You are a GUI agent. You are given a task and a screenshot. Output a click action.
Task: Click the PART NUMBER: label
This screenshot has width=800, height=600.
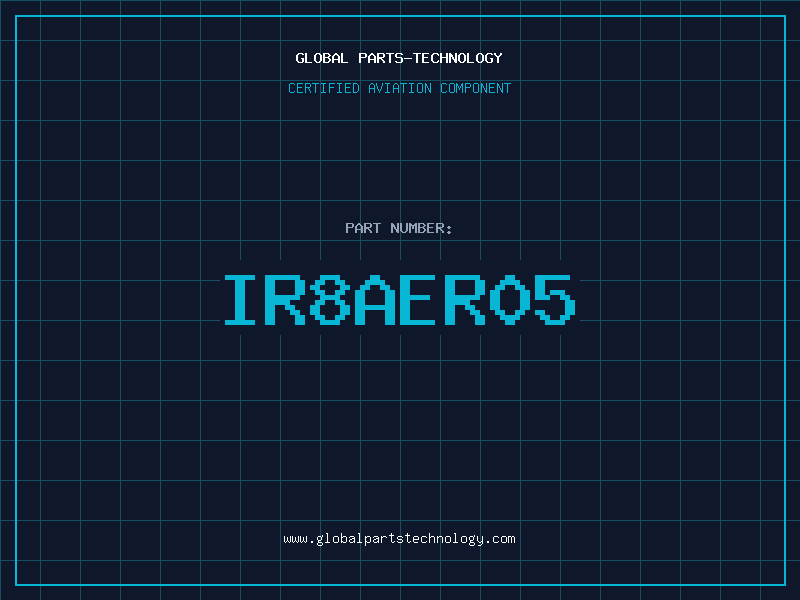[399, 228]
